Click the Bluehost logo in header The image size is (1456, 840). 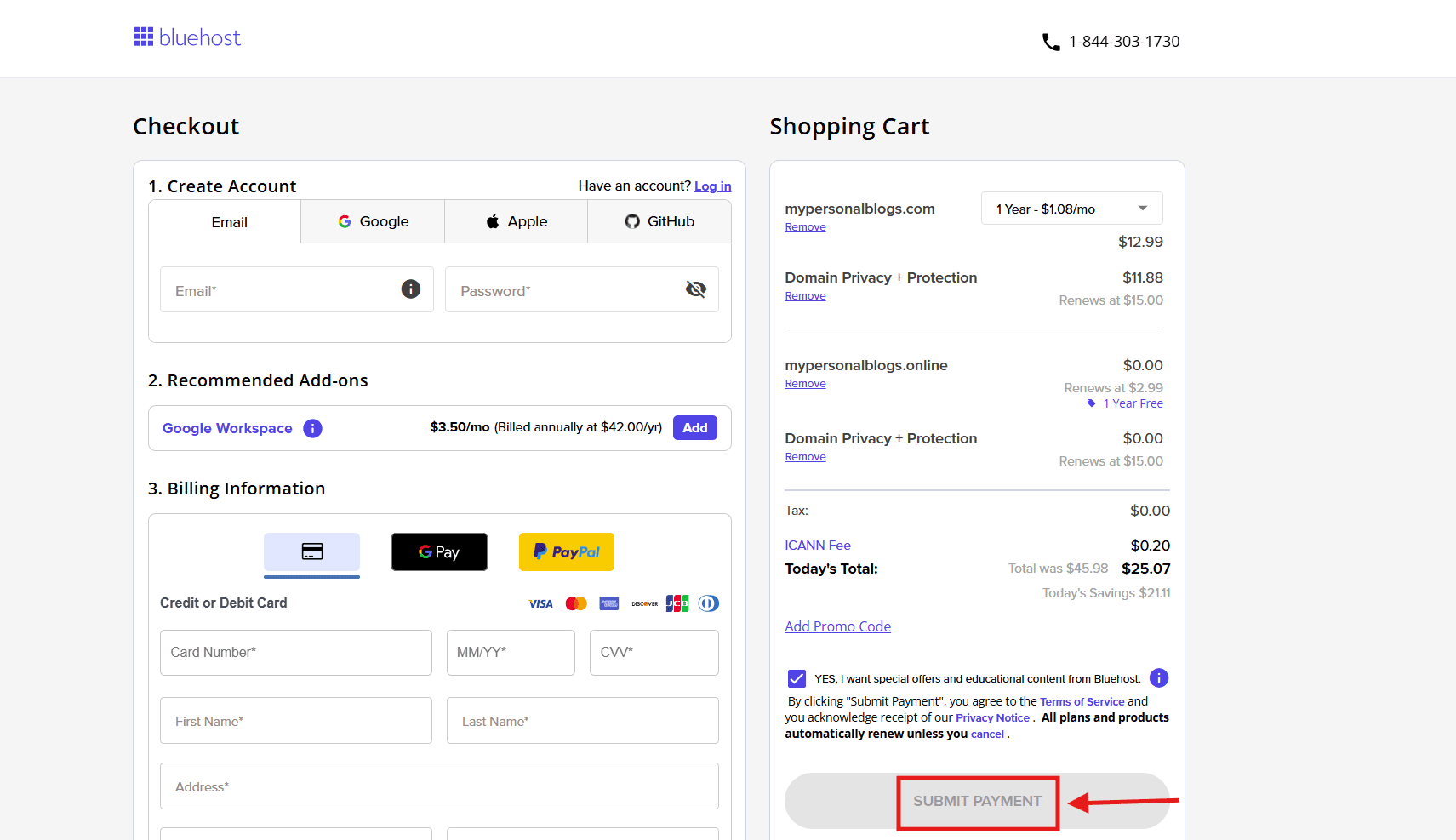(x=187, y=38)
